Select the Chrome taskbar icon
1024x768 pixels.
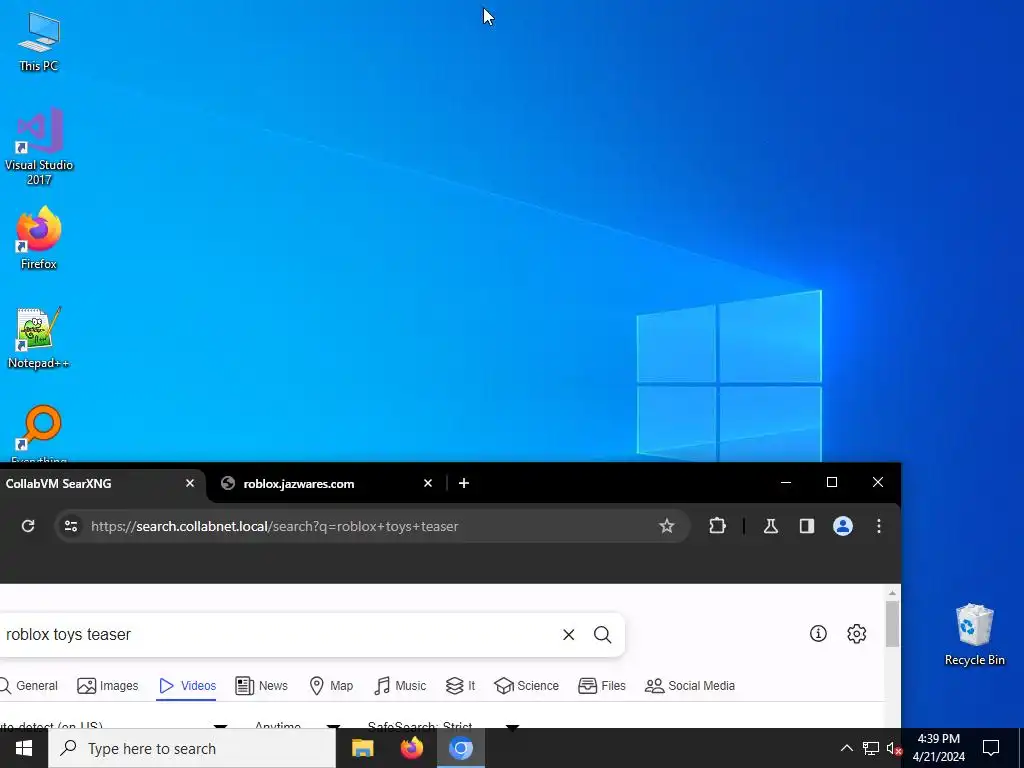pos(460,748)
